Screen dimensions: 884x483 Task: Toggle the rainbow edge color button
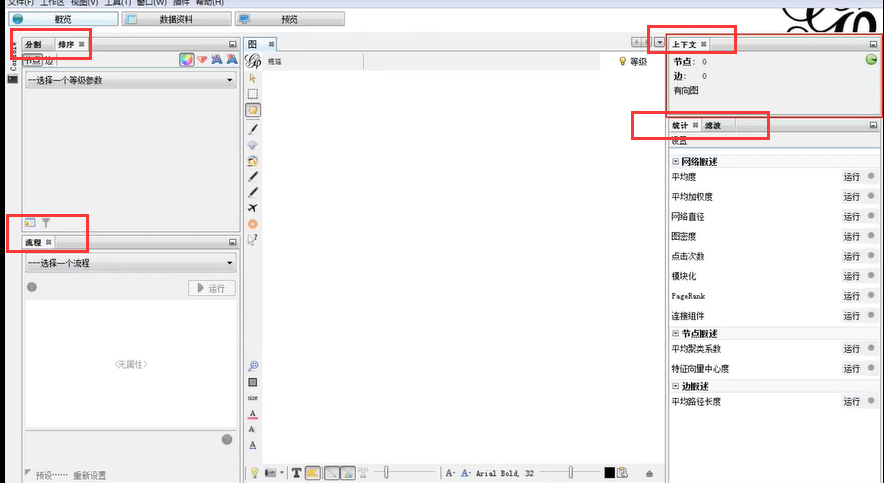pyautogui.click(x=347, y=473)
